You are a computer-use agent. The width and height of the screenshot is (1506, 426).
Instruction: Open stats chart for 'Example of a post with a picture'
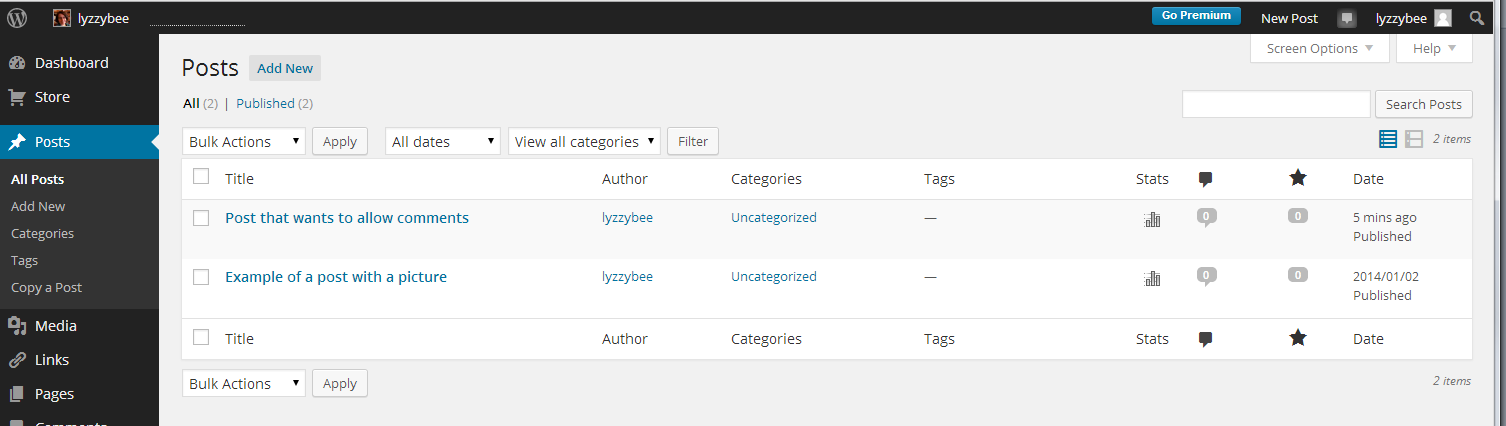point(1152,278)
